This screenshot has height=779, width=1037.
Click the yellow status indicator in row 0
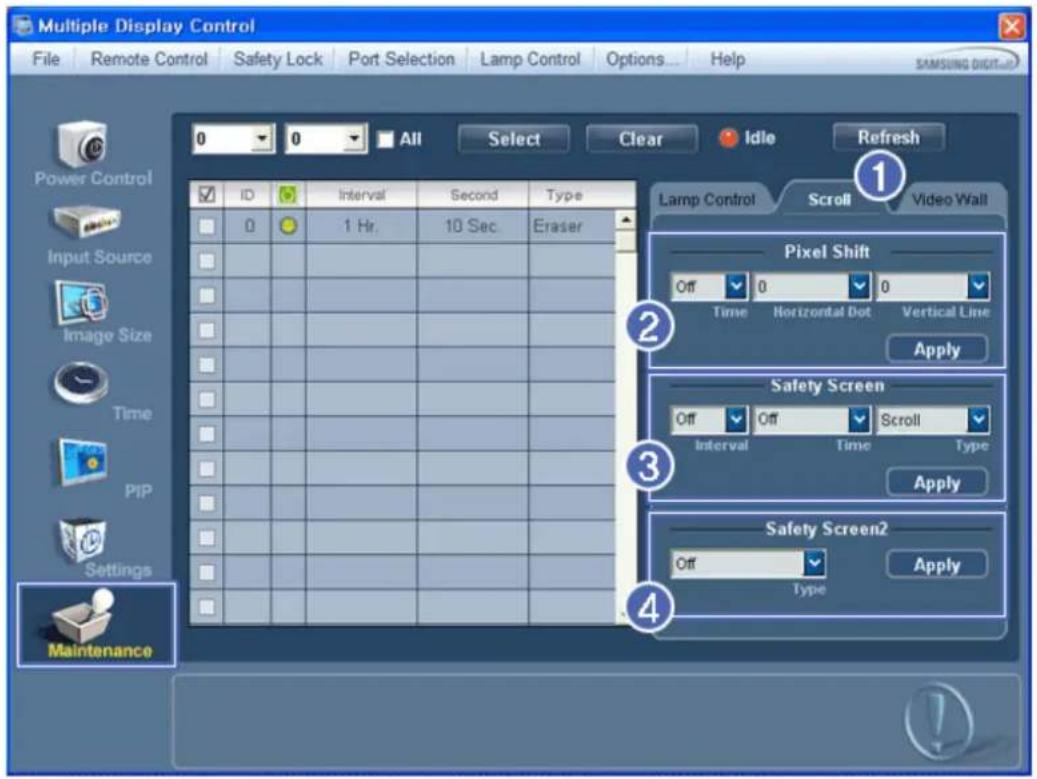288,226
